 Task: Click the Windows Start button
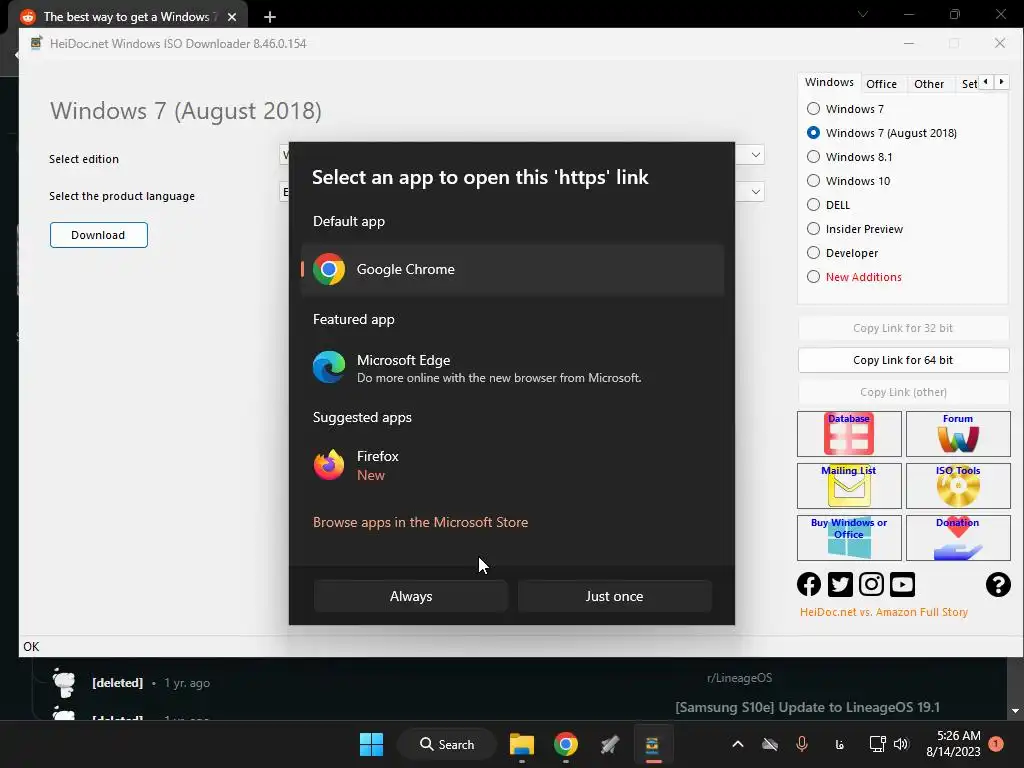tap(372, 744)
